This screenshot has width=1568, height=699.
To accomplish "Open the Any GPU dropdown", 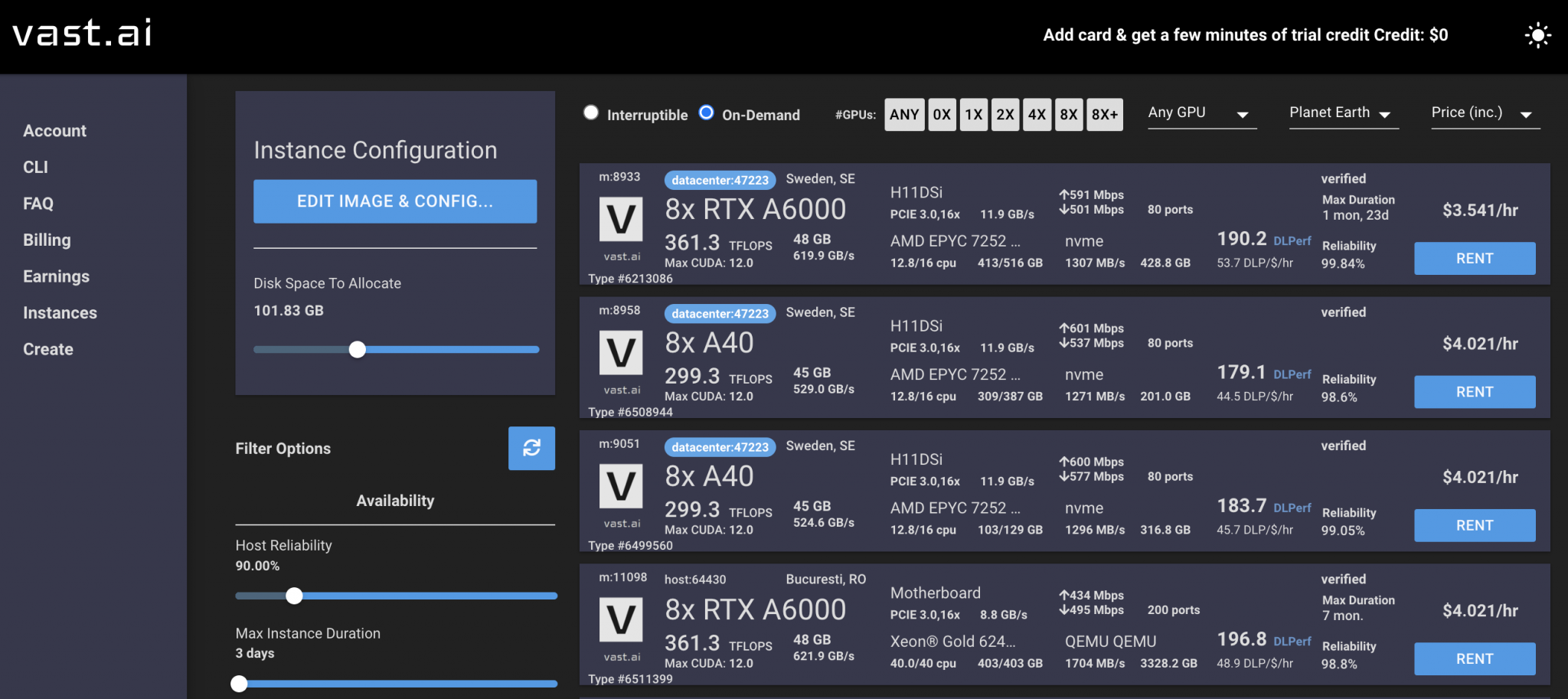I will point(1200,113).
